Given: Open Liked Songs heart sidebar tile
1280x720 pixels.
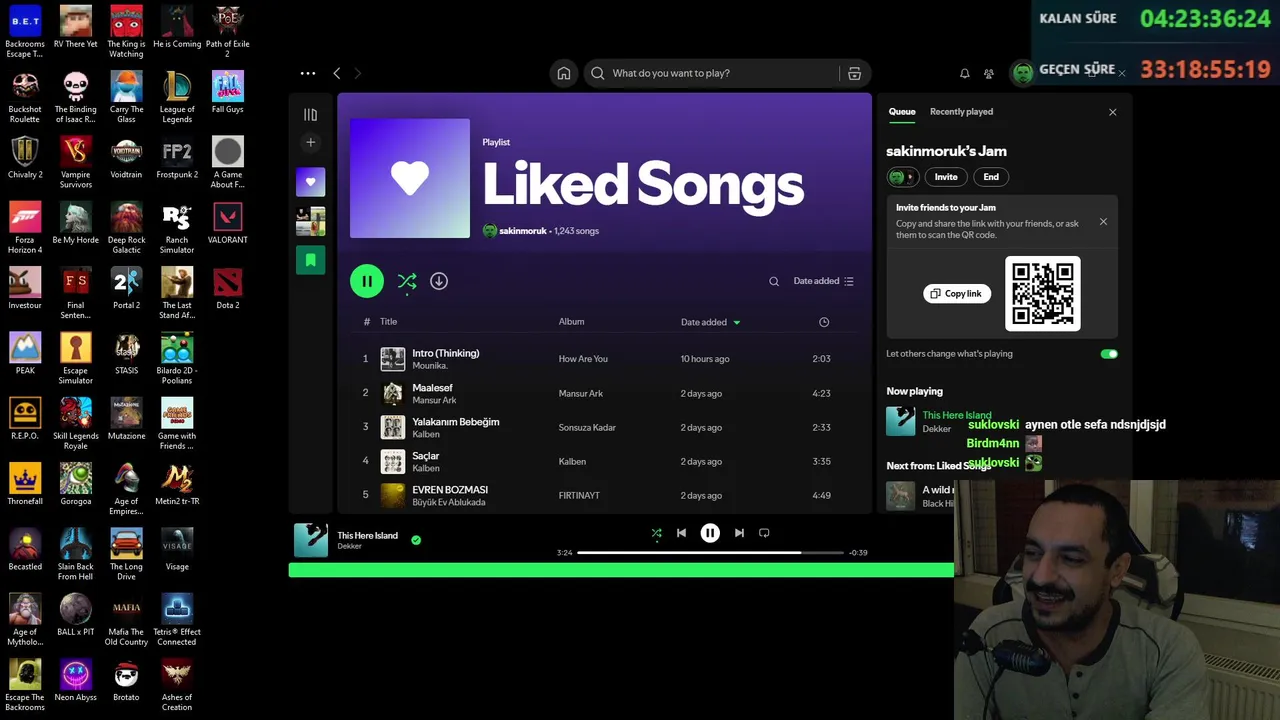Looking at the screenshot, I should [x=310, y=182].
